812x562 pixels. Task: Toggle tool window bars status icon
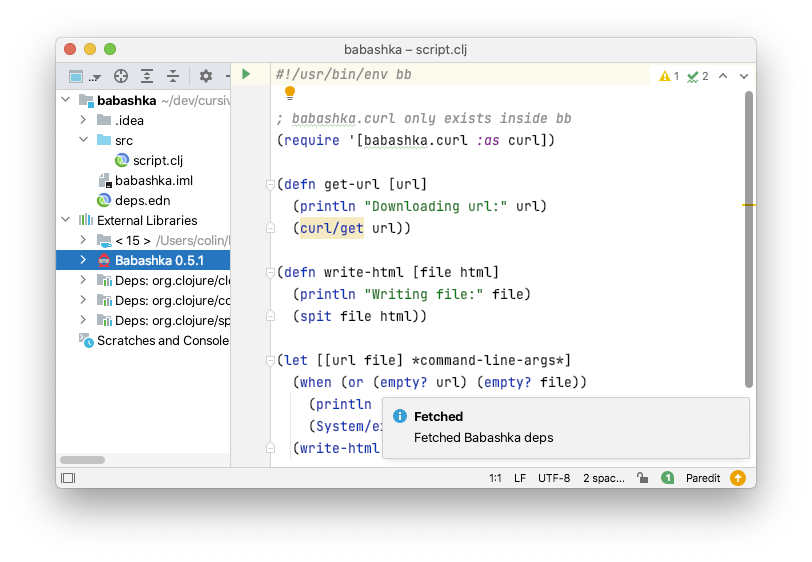(x=68, y=478)
